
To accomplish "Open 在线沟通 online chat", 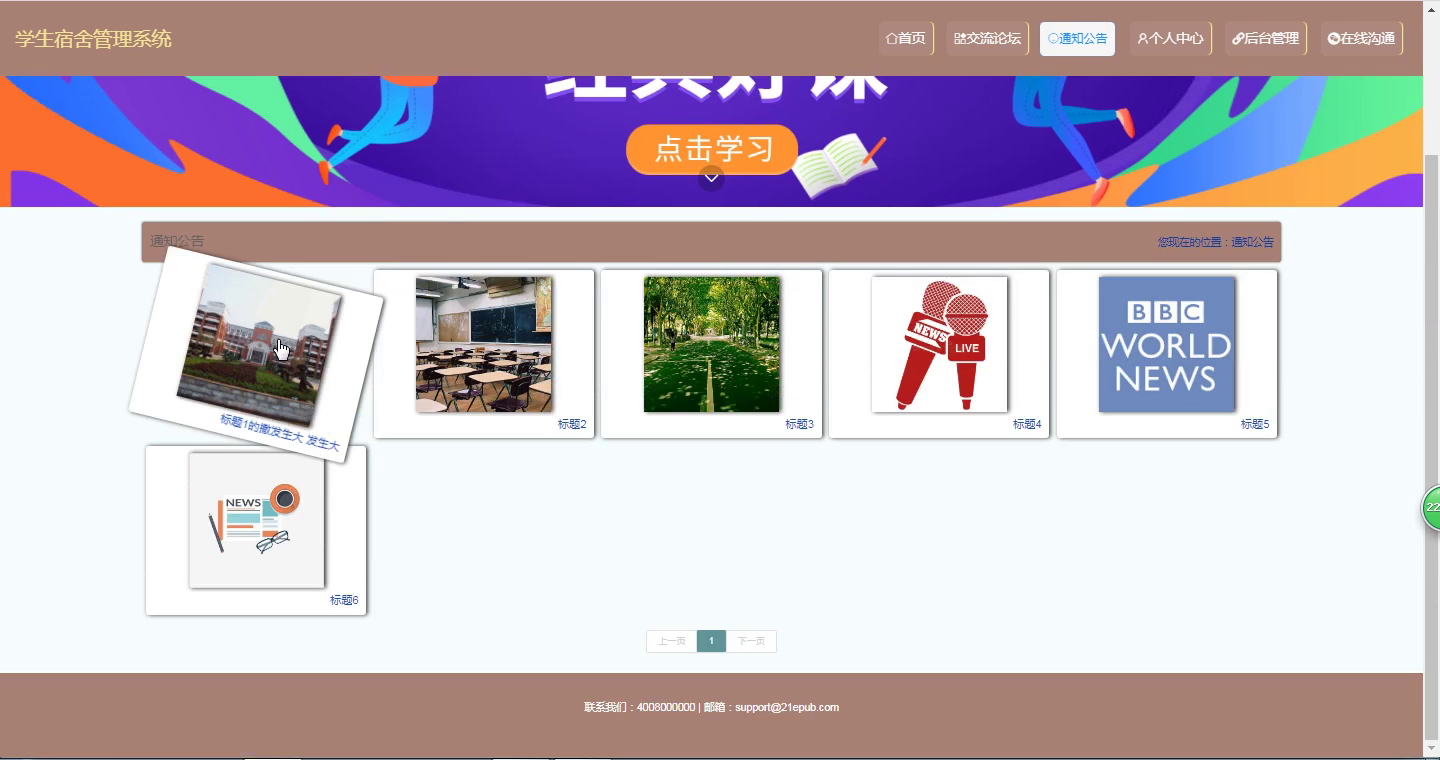I will click(1362, 39).
